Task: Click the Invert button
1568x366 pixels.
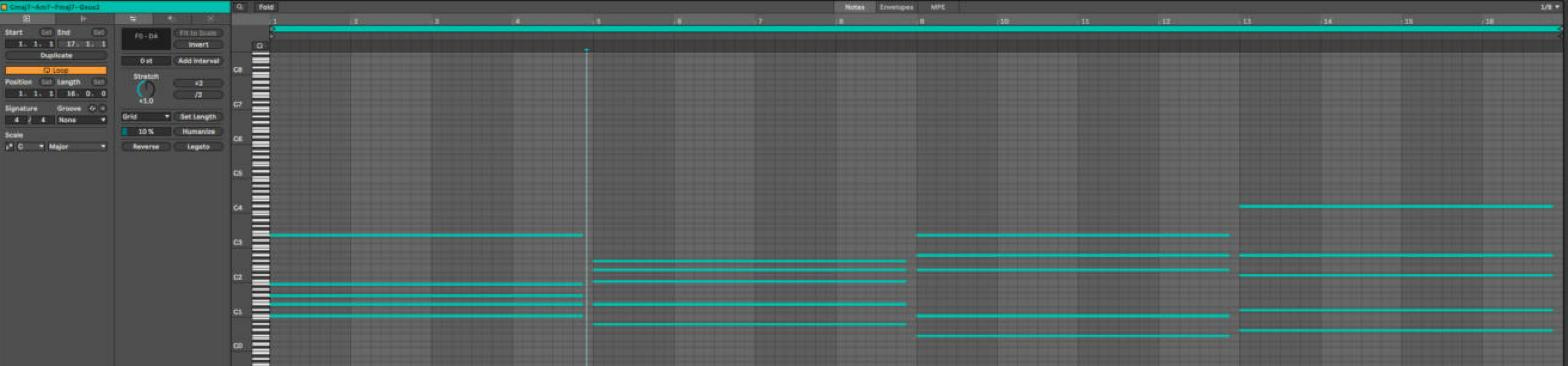Action: point(198,45)
